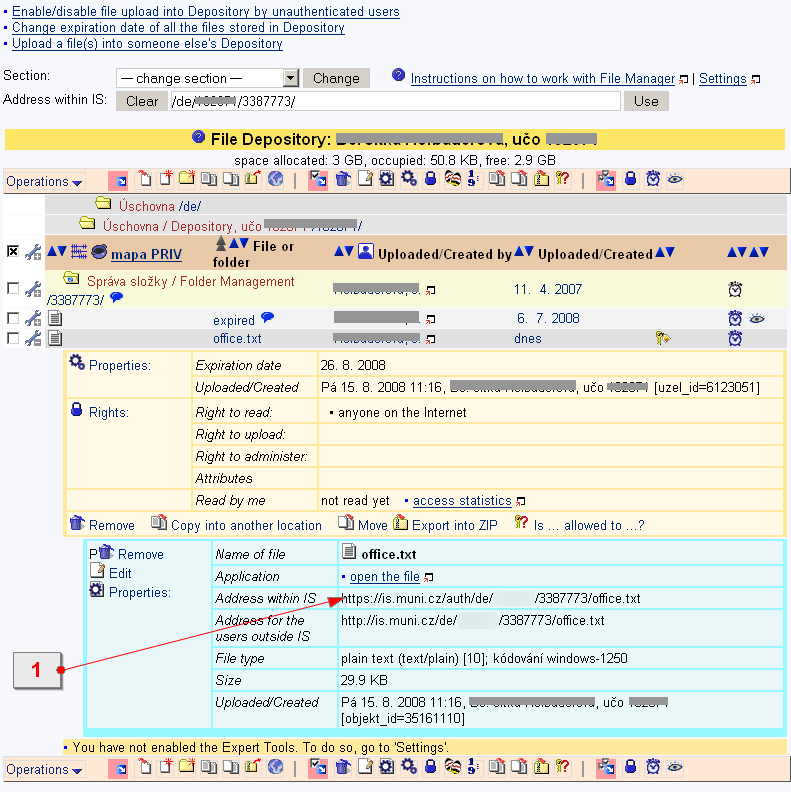Click the globe icon in top toolbar
791x792 pixels.
(275, 179)
